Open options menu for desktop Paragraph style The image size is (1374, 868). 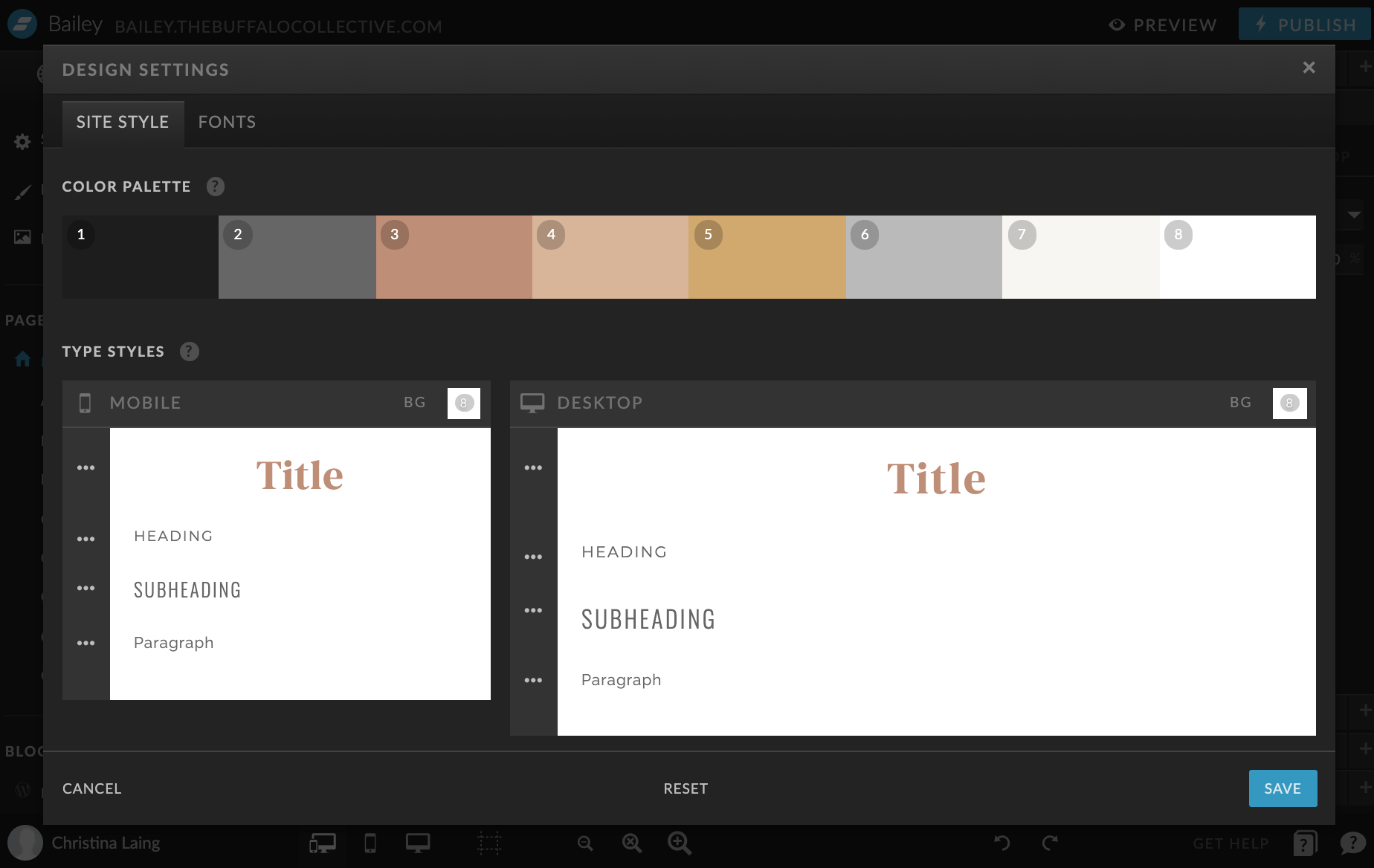tap(533, 679)
